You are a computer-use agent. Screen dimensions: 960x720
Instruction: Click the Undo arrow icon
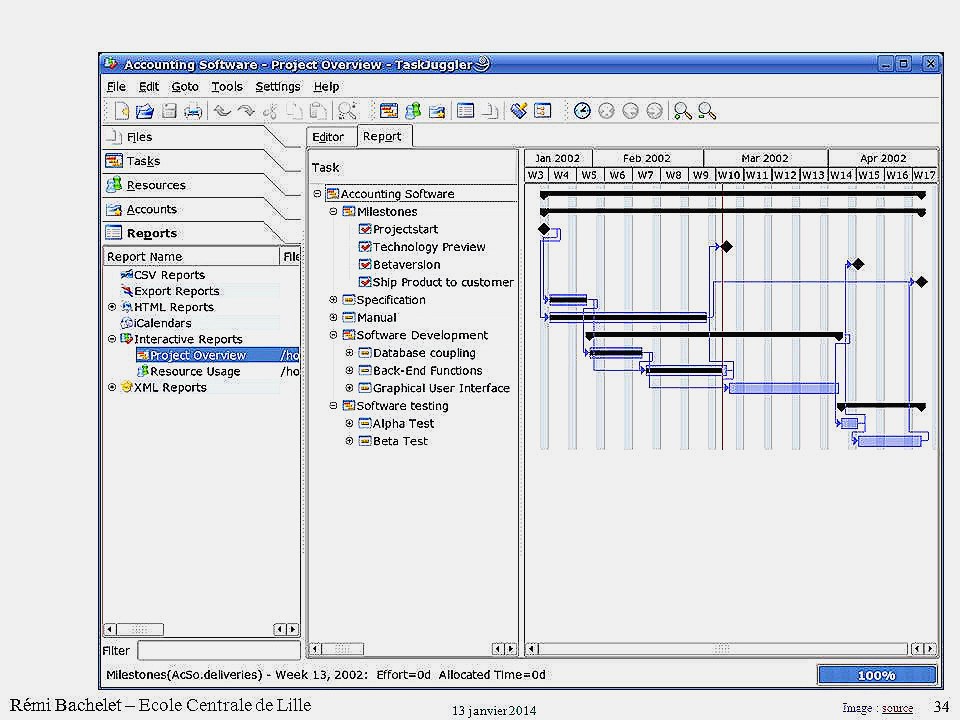pos(222,111)
